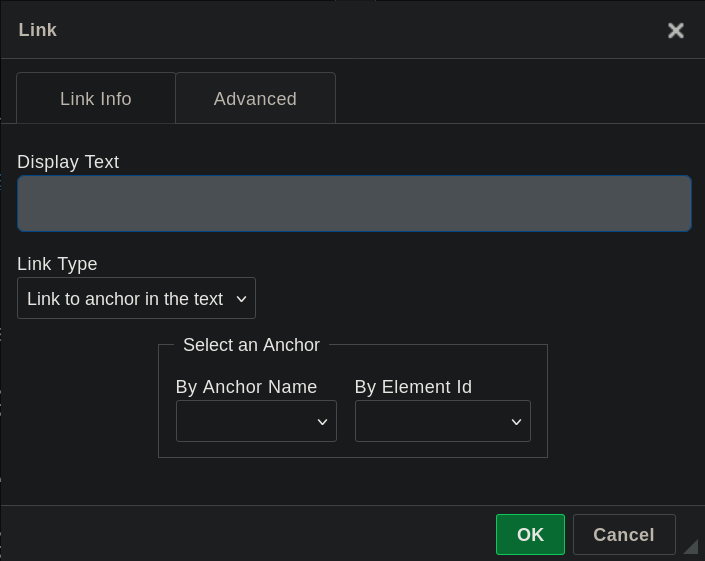Click the Display Text label
The width and height of the screenshot is (705, 561).
(68, 162)
